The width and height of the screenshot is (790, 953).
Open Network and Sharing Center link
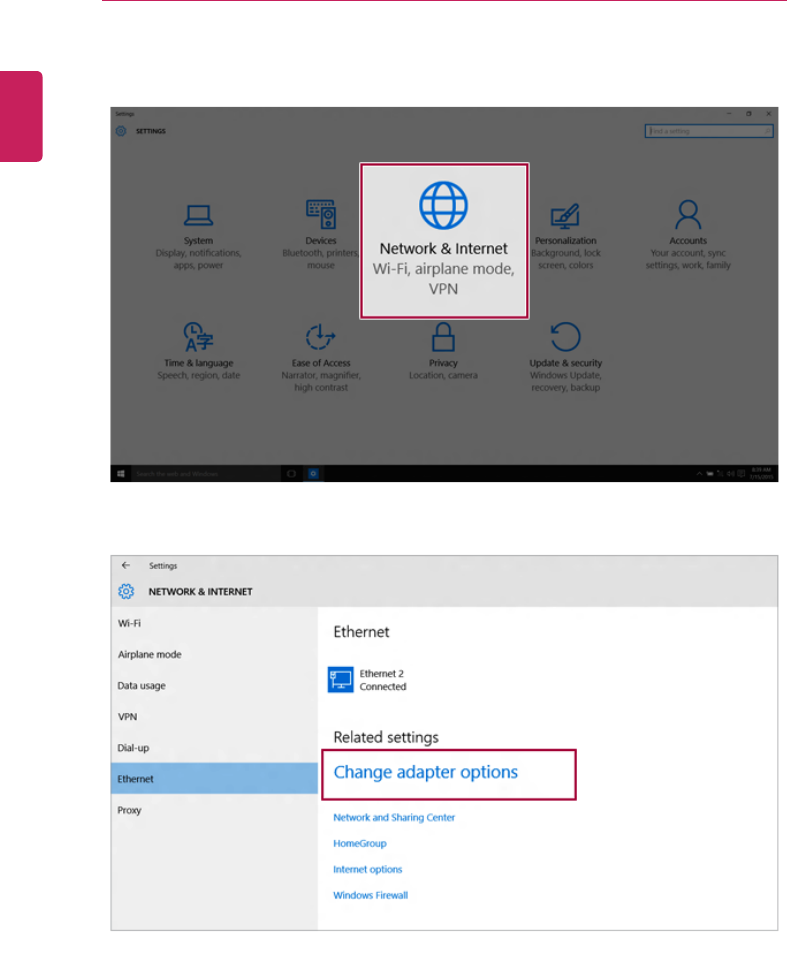[394, 817]
